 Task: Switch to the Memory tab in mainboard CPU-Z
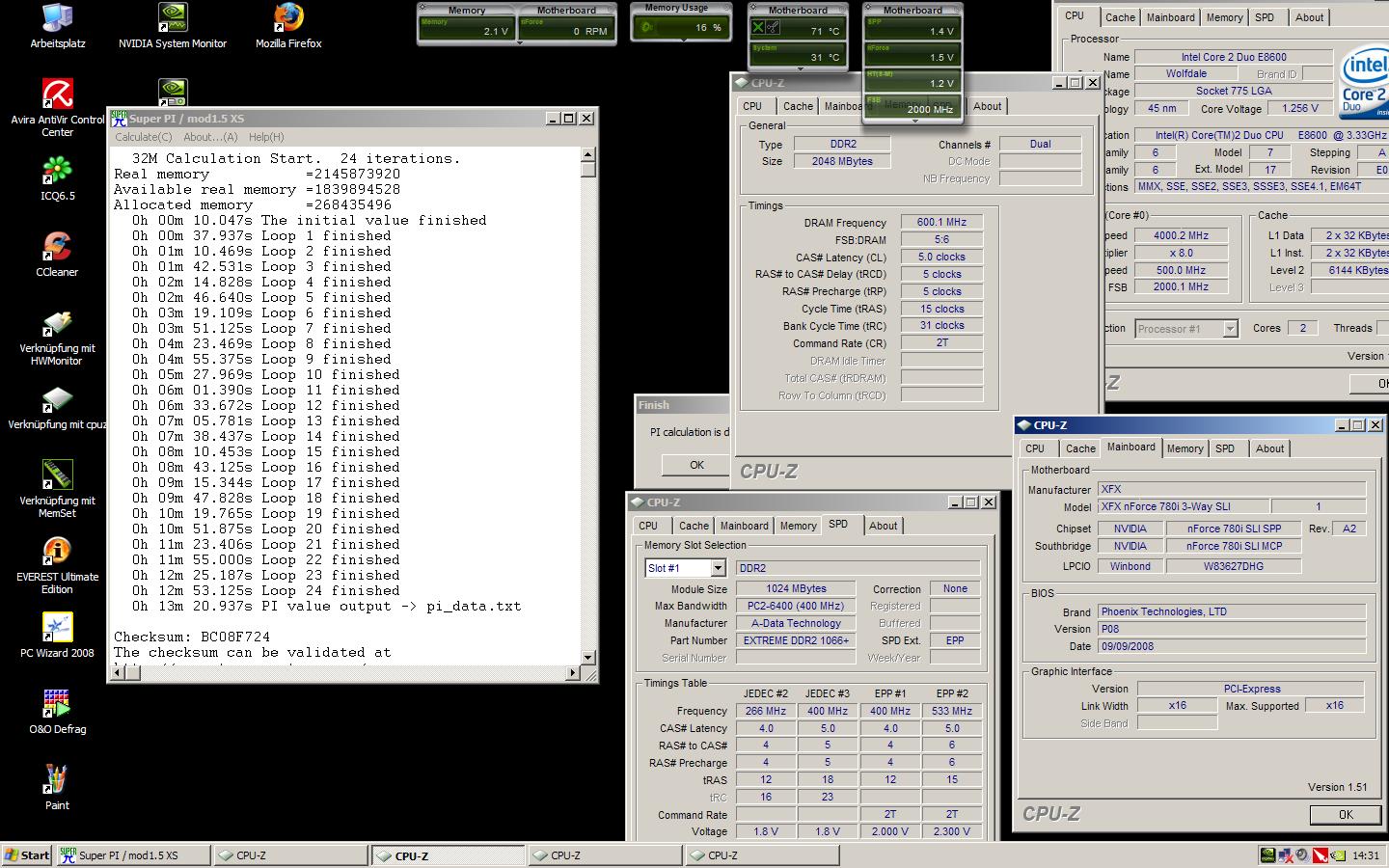tap(1185, 448)
